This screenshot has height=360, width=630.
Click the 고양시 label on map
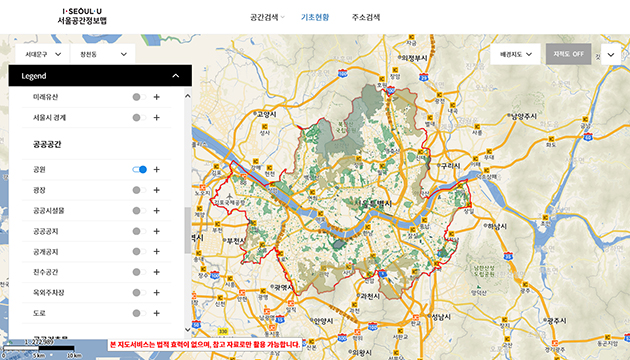[266, 115]
